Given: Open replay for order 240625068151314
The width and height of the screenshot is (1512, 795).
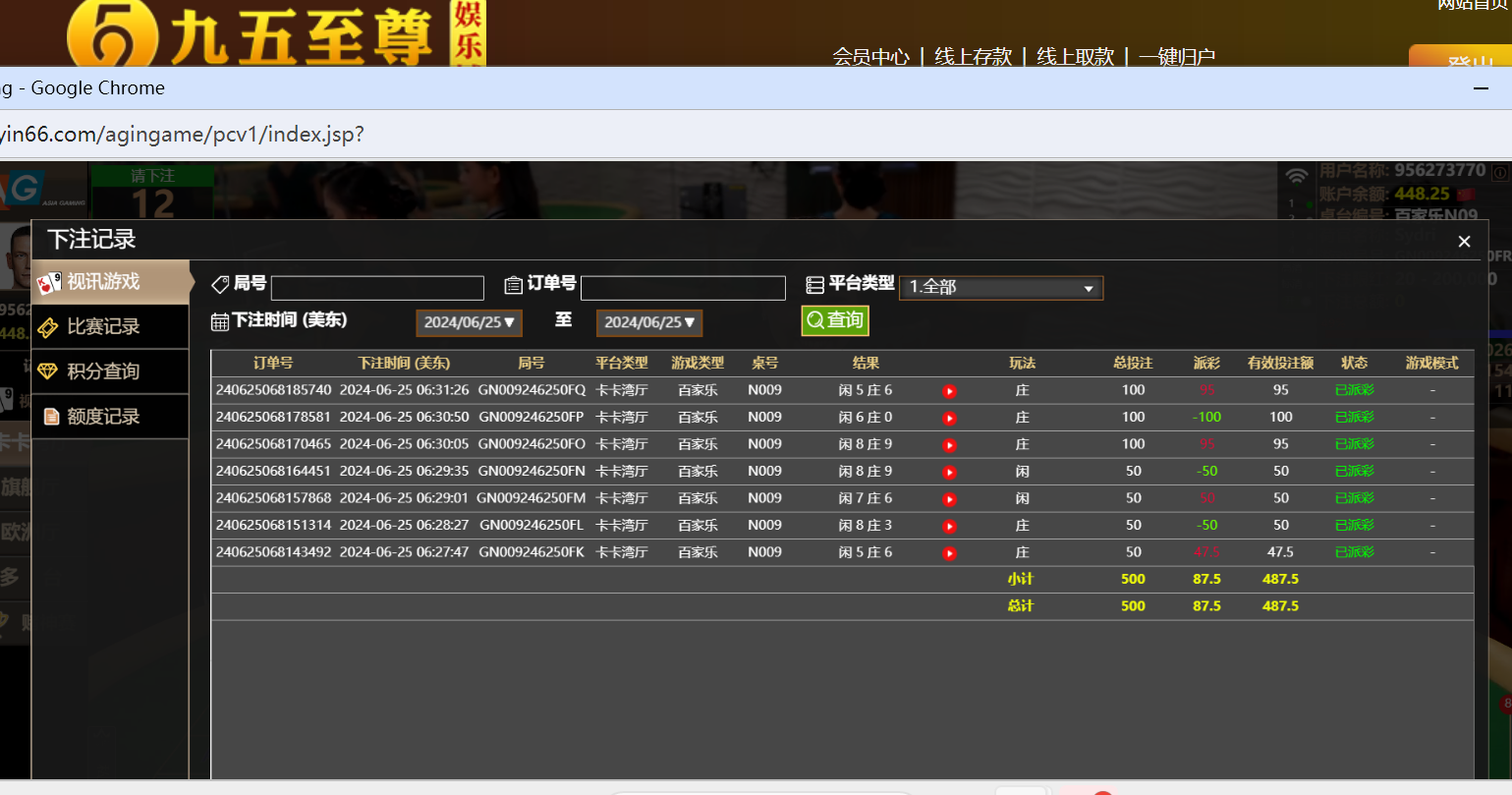Looking at the screenshot, I should click(x=949, y=527).
